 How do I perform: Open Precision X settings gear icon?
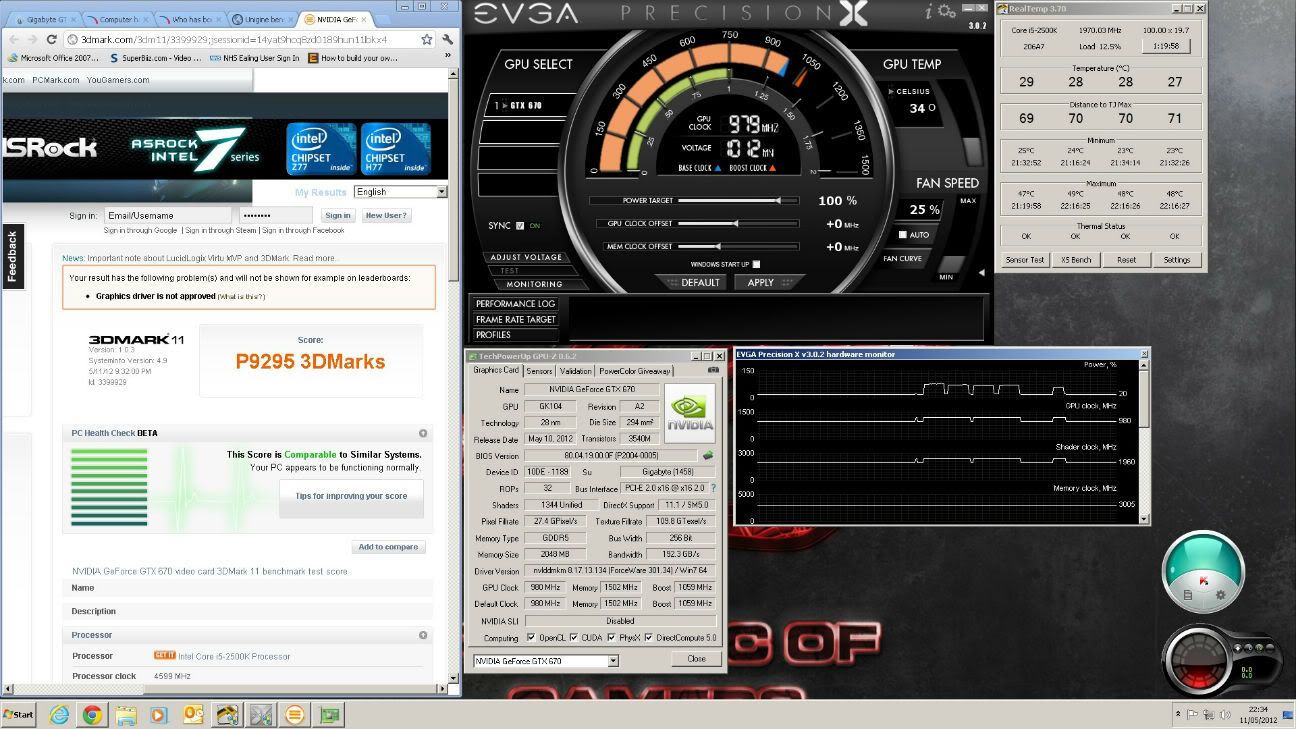pyautogui.click(x=945, y=13)
